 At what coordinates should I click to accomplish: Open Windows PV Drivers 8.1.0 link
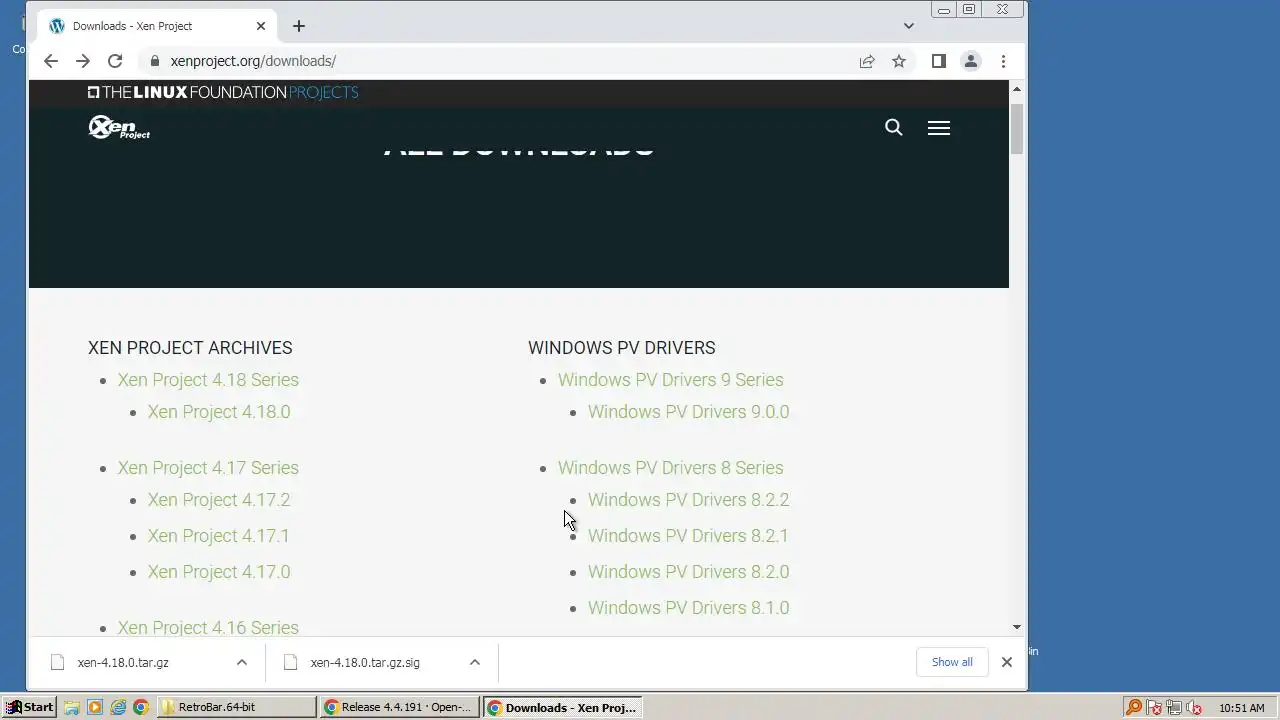coord(688,608)
